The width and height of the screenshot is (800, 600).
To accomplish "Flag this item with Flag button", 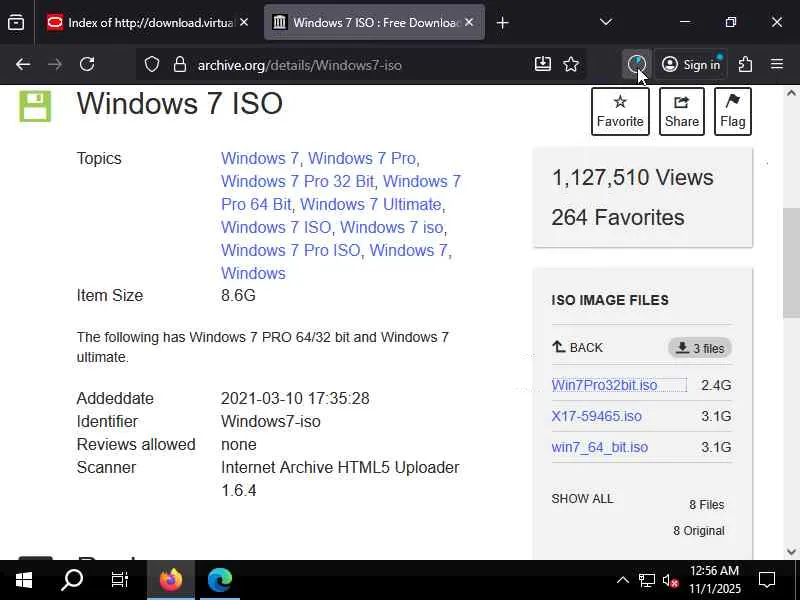I will coord(733,111).
